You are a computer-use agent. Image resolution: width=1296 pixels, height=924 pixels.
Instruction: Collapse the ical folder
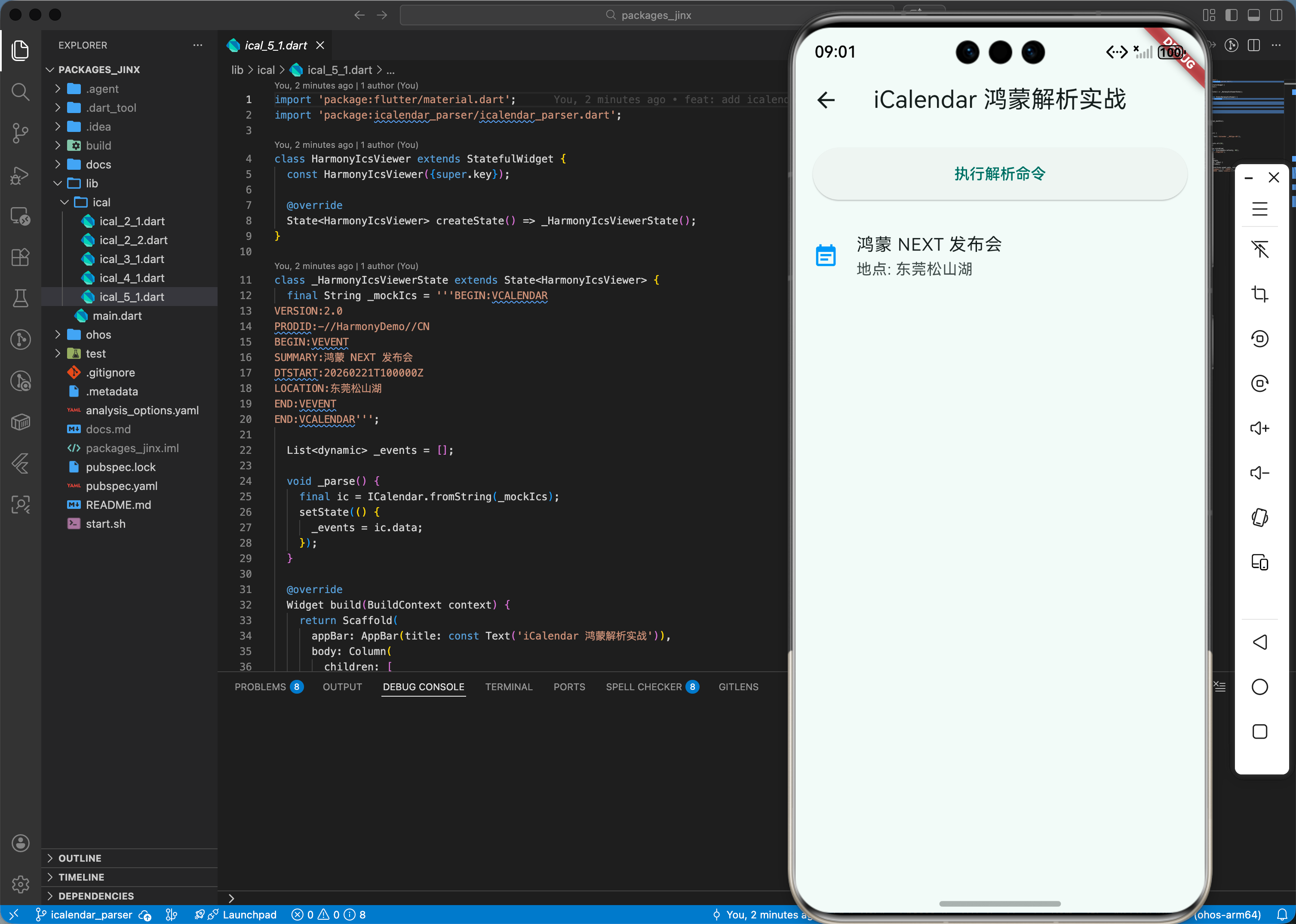[101, 202]
